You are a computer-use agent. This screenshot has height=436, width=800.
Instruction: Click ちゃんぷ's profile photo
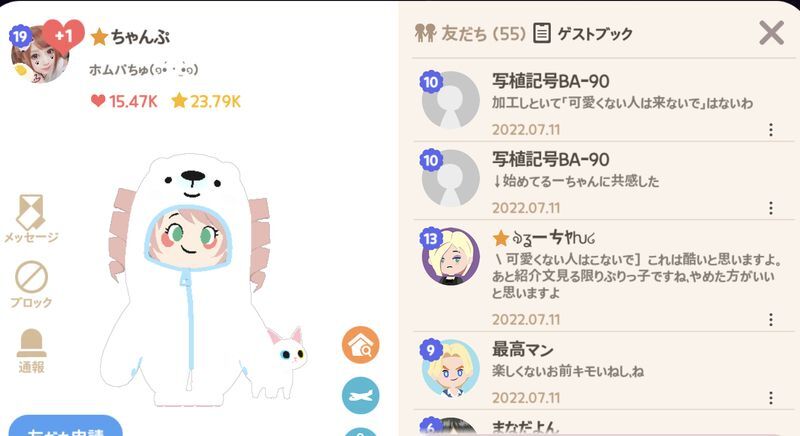tap(40, 55)
